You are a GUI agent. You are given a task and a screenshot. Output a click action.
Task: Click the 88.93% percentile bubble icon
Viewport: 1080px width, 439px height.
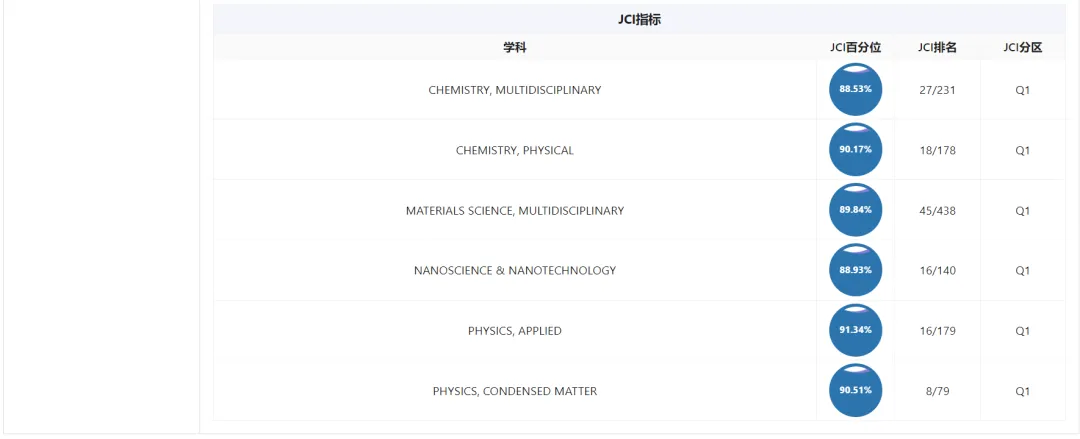855,270
